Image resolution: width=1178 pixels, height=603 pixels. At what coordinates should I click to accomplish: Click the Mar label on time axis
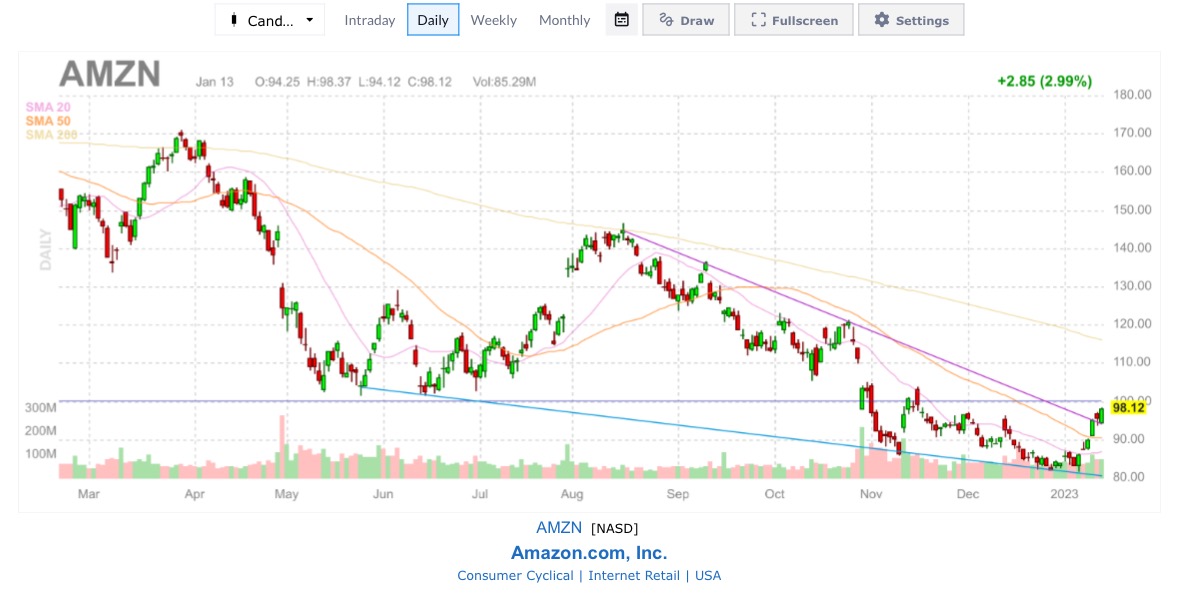[x=89, y=494]
